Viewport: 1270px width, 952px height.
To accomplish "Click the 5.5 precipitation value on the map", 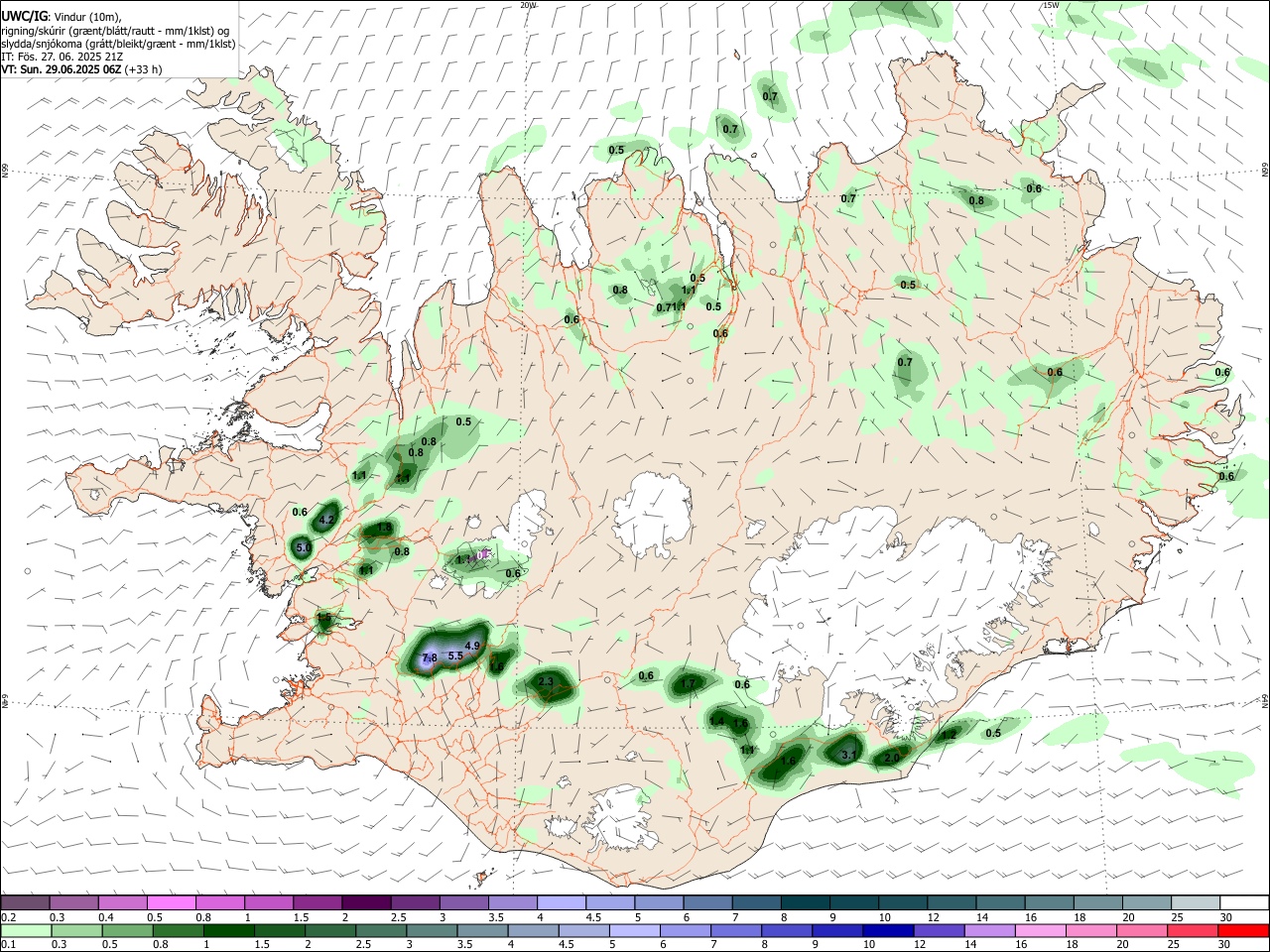I will pos(455,655).
